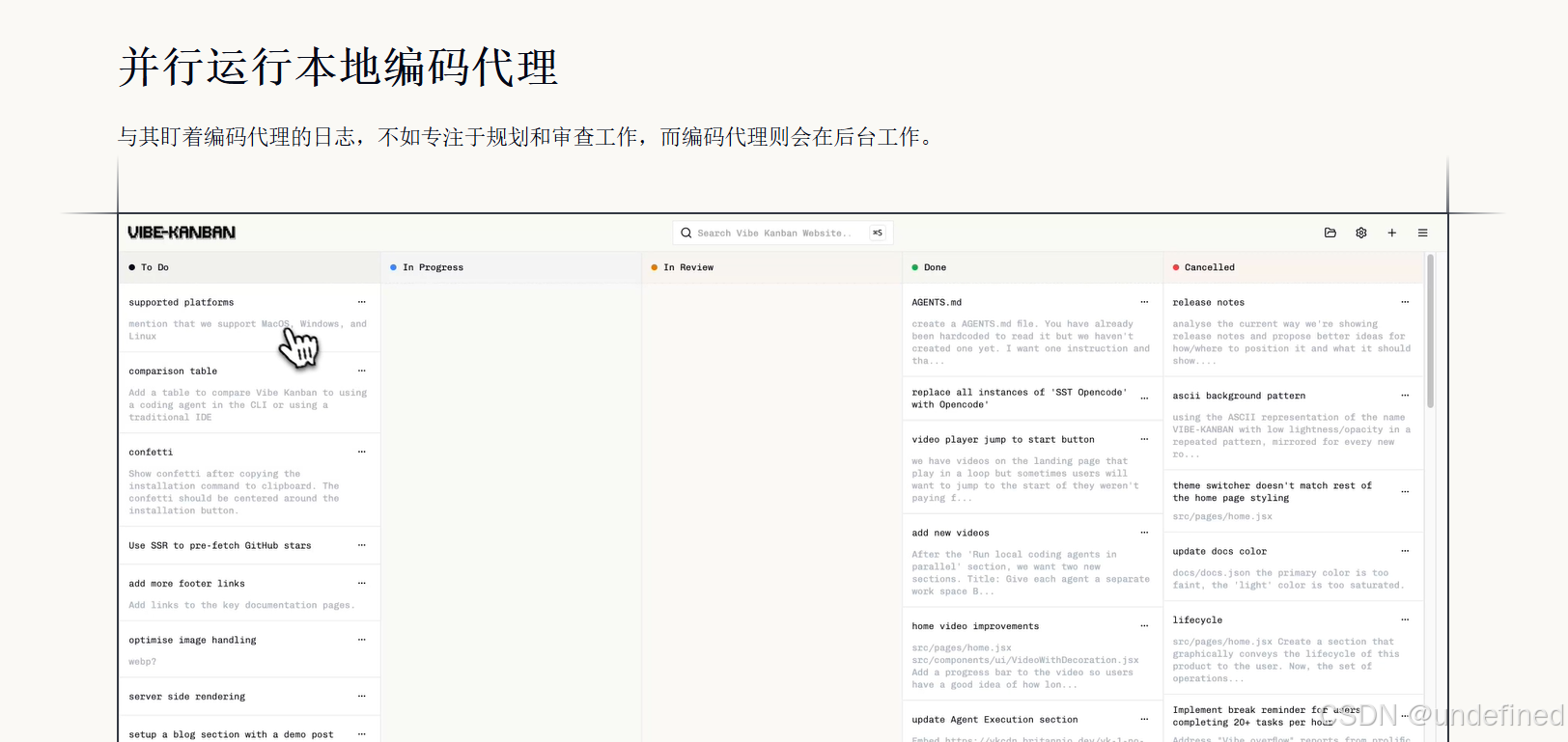Image resolution: width=1568 pixels, height=742 pixels.
Task: Open options menu for 'server side rendering'
Action: point(362,696)
